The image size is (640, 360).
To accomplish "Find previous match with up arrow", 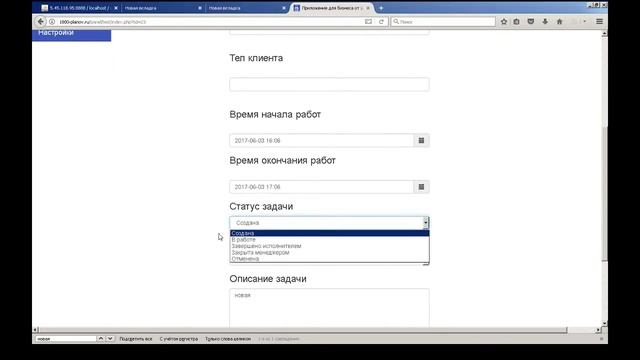I will point(101,339).
